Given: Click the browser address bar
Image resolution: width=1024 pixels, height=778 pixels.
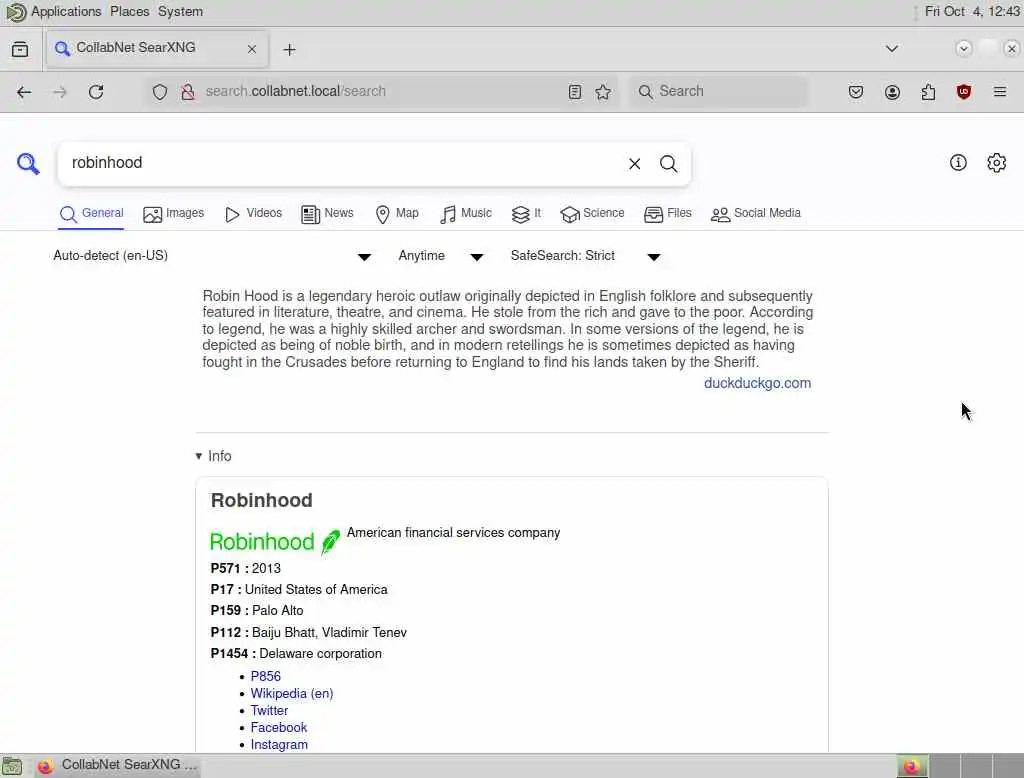Looking at the screenshot, I should [x=379, y=92].
